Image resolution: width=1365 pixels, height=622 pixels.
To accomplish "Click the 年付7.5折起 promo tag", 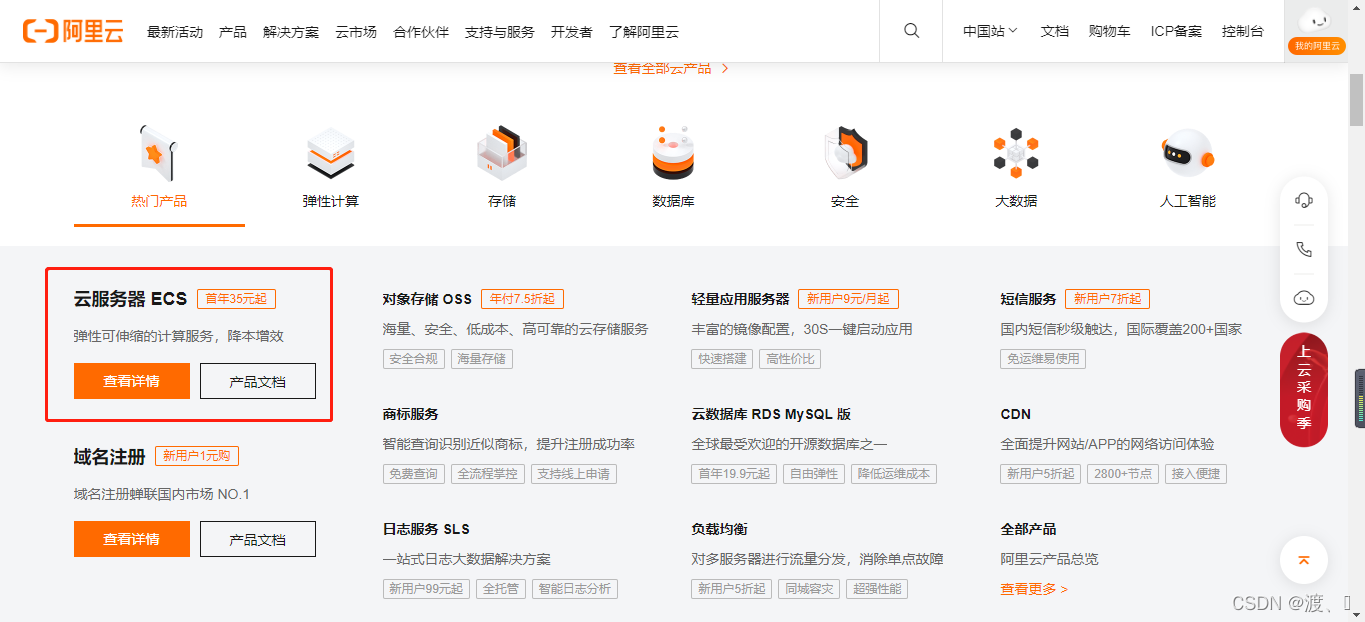I will (x=523, y=299).
